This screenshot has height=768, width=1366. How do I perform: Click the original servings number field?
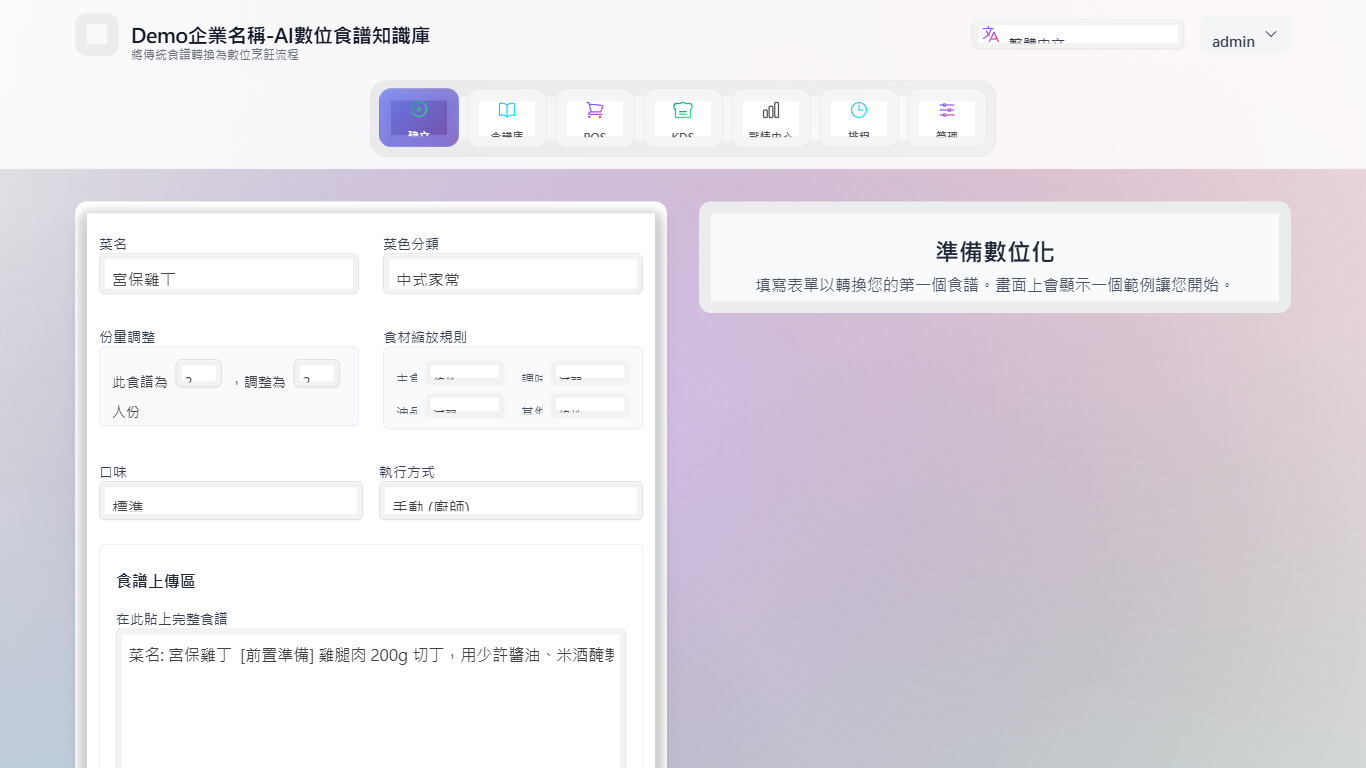pos(199,372)
